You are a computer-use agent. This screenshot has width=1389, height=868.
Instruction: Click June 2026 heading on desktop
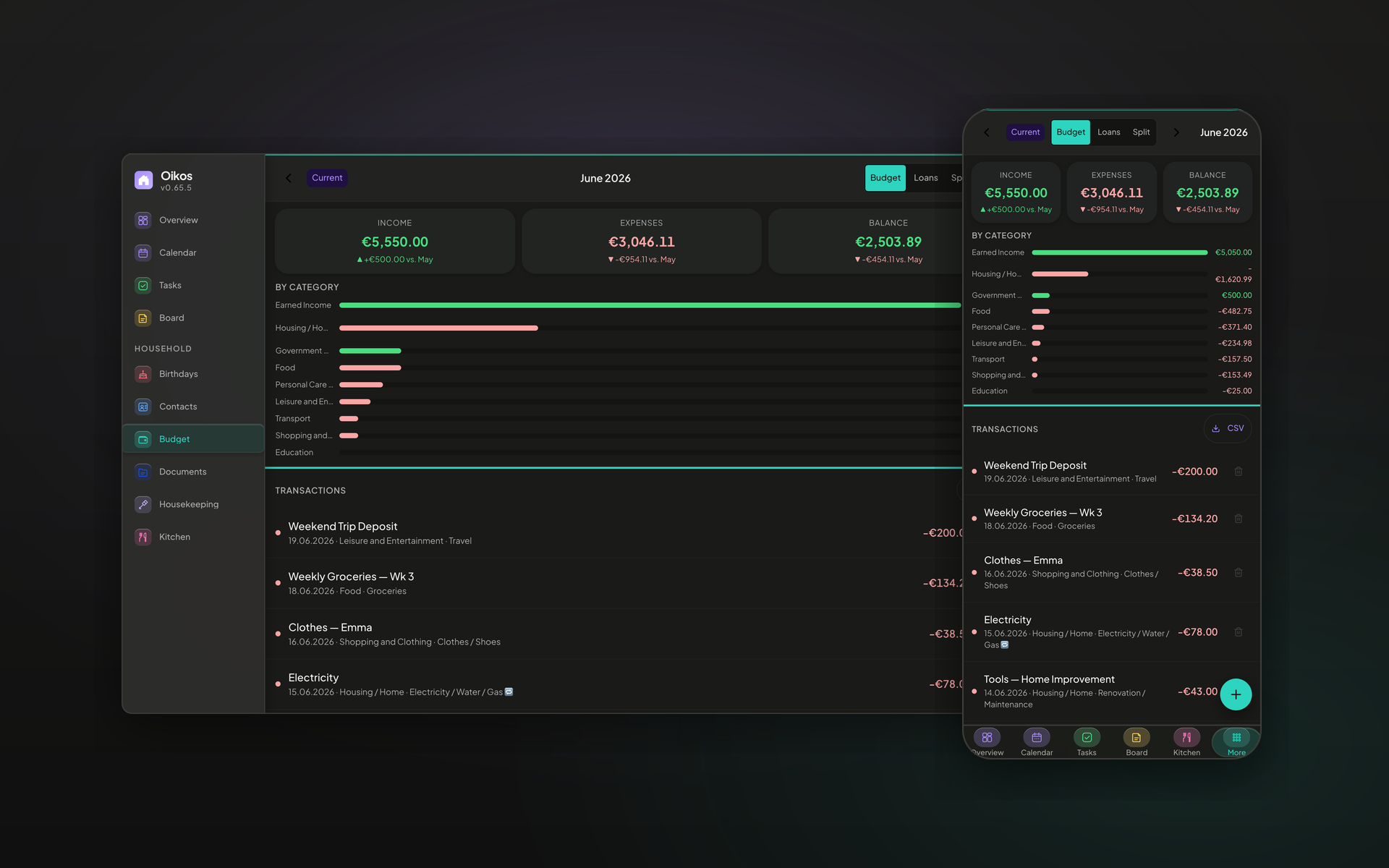pyautogui.click(x=606, y=178)
